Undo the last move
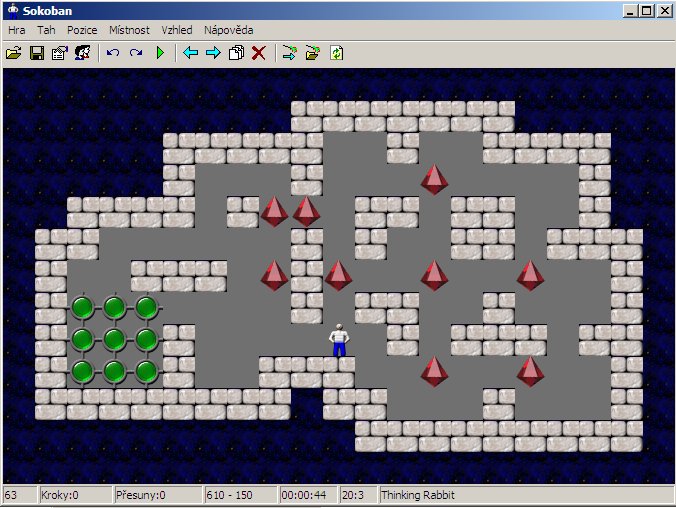676x508 pixels. pyautogui.click(x=113, y=53)
